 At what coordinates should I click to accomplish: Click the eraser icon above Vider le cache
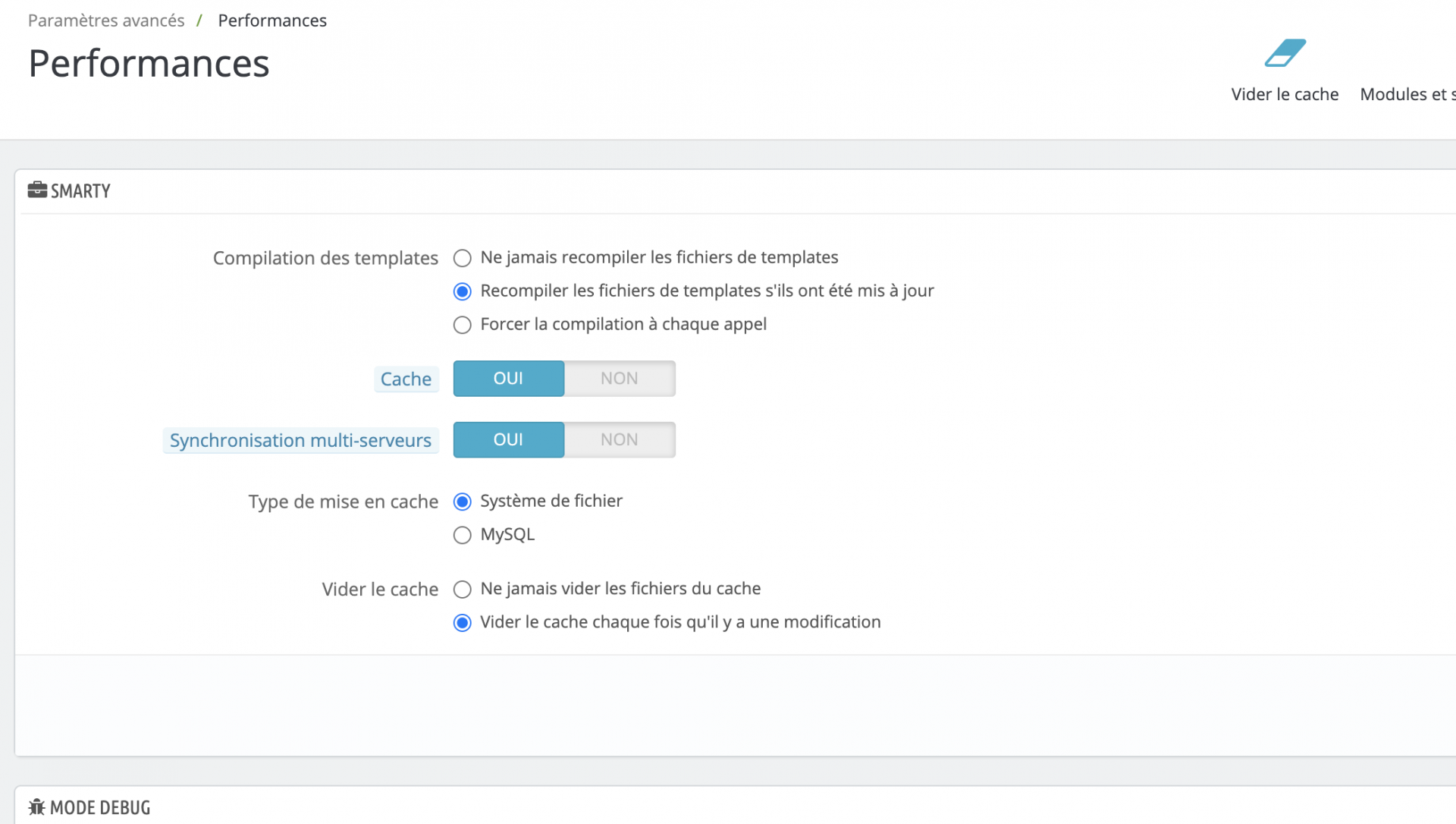point(1285,53)
